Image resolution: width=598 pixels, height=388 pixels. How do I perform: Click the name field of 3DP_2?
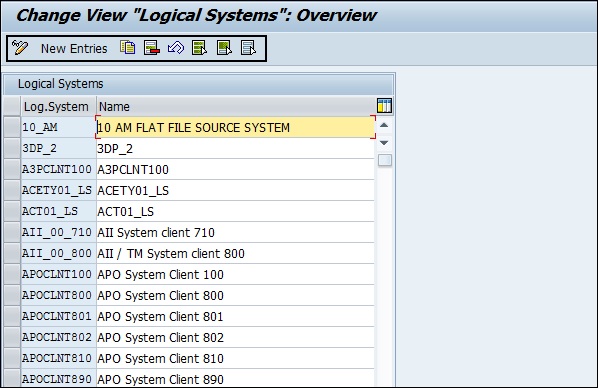click(235, 148)
